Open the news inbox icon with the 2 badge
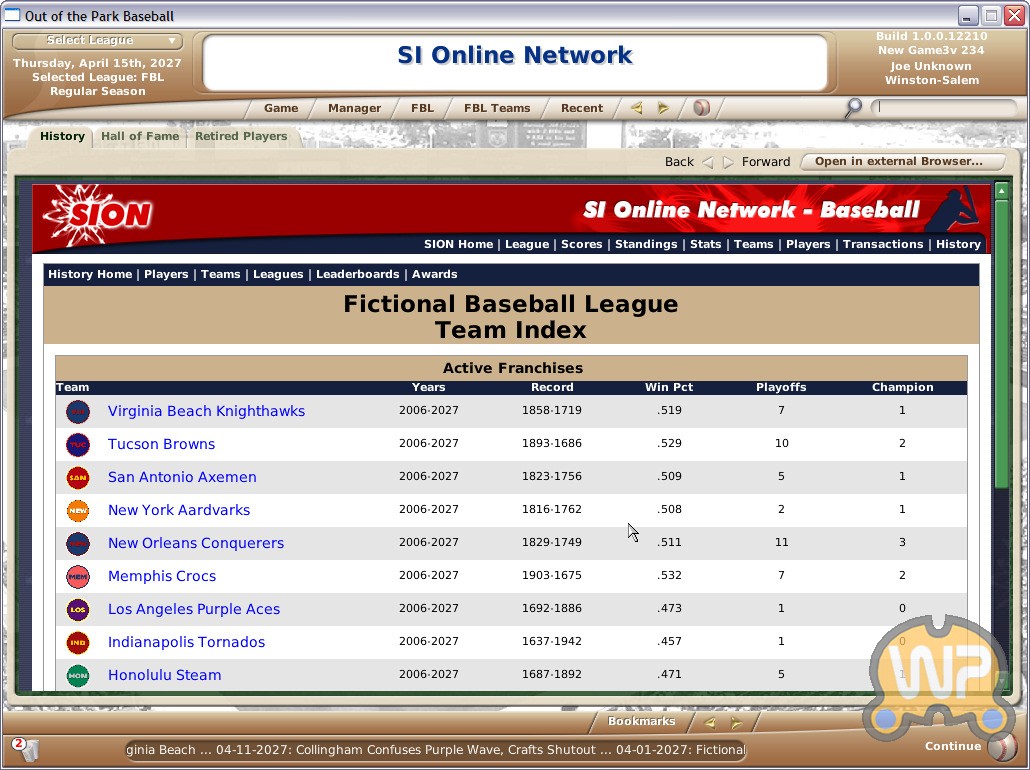Image resolution: width=1030 pixels, height=770 pixels. click(x=24, y=749)
